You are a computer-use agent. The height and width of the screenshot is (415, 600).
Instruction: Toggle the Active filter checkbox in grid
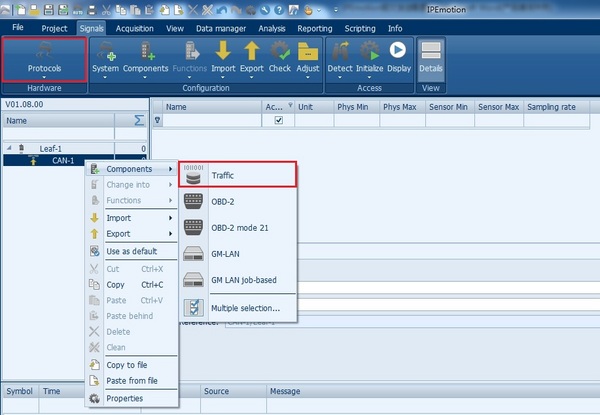279,120
